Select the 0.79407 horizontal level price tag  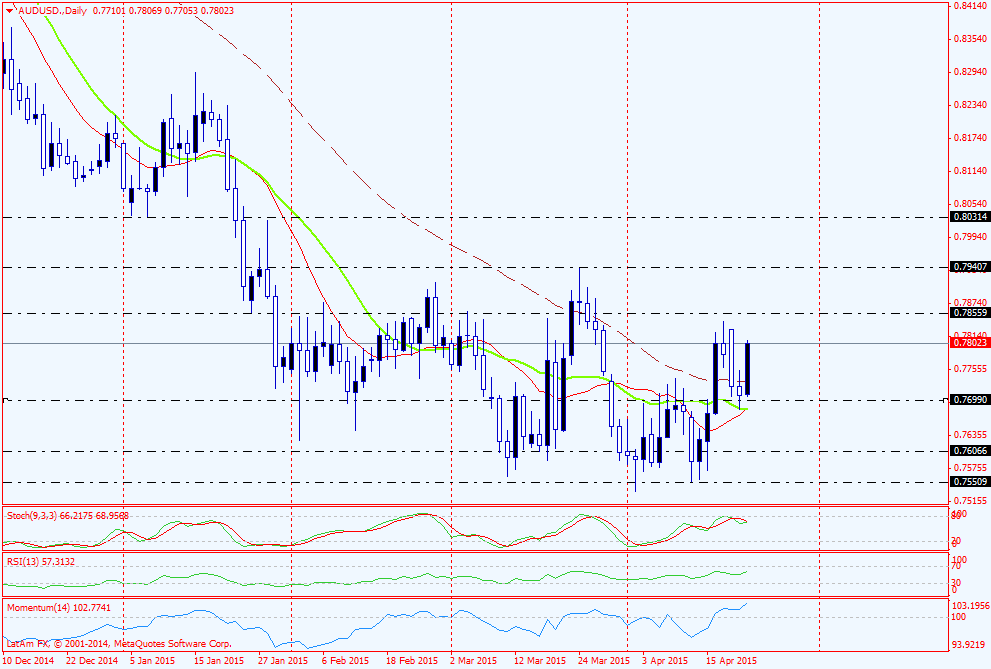(x=969, y=267)
